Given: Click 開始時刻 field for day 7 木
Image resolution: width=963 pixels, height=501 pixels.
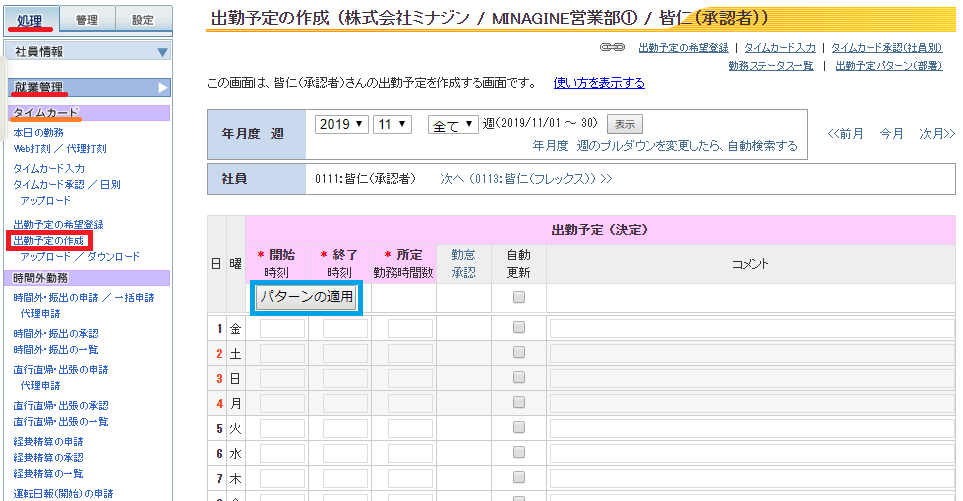Looking at the screenshot, I should pos(283,478).
